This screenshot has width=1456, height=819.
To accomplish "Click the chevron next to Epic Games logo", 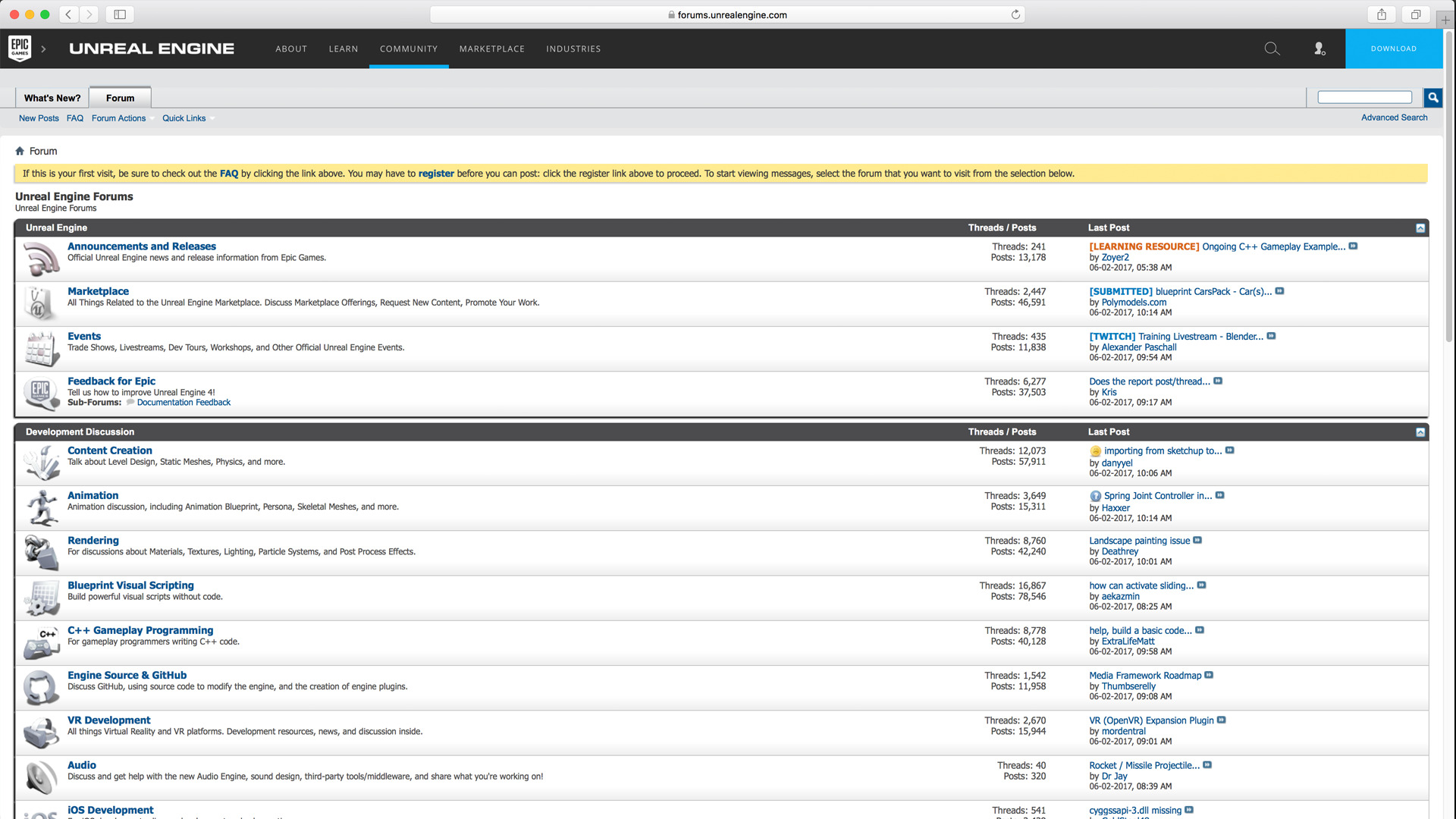I will pos(44,49).
